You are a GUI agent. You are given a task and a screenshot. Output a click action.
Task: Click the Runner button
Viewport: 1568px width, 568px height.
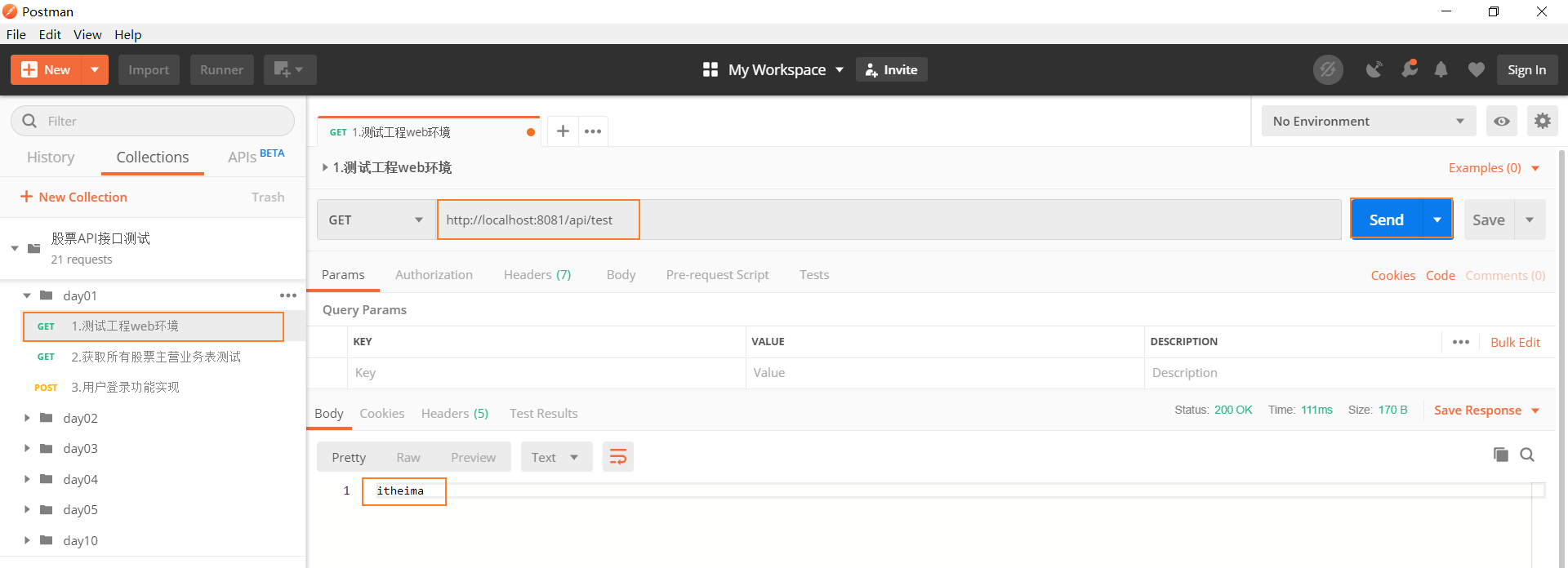pos(221,69)
